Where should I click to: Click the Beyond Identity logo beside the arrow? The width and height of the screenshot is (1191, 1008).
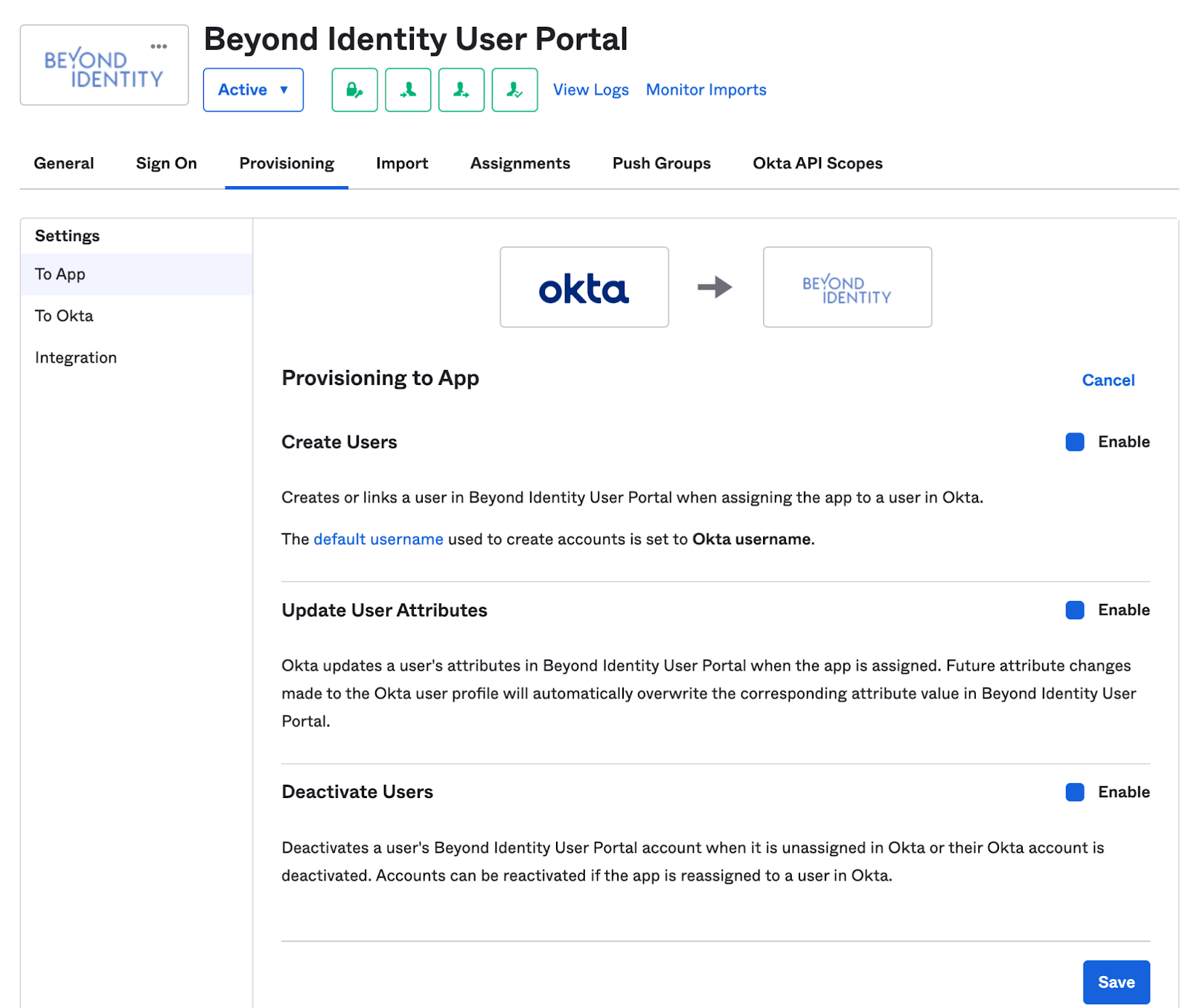(846, 287)
